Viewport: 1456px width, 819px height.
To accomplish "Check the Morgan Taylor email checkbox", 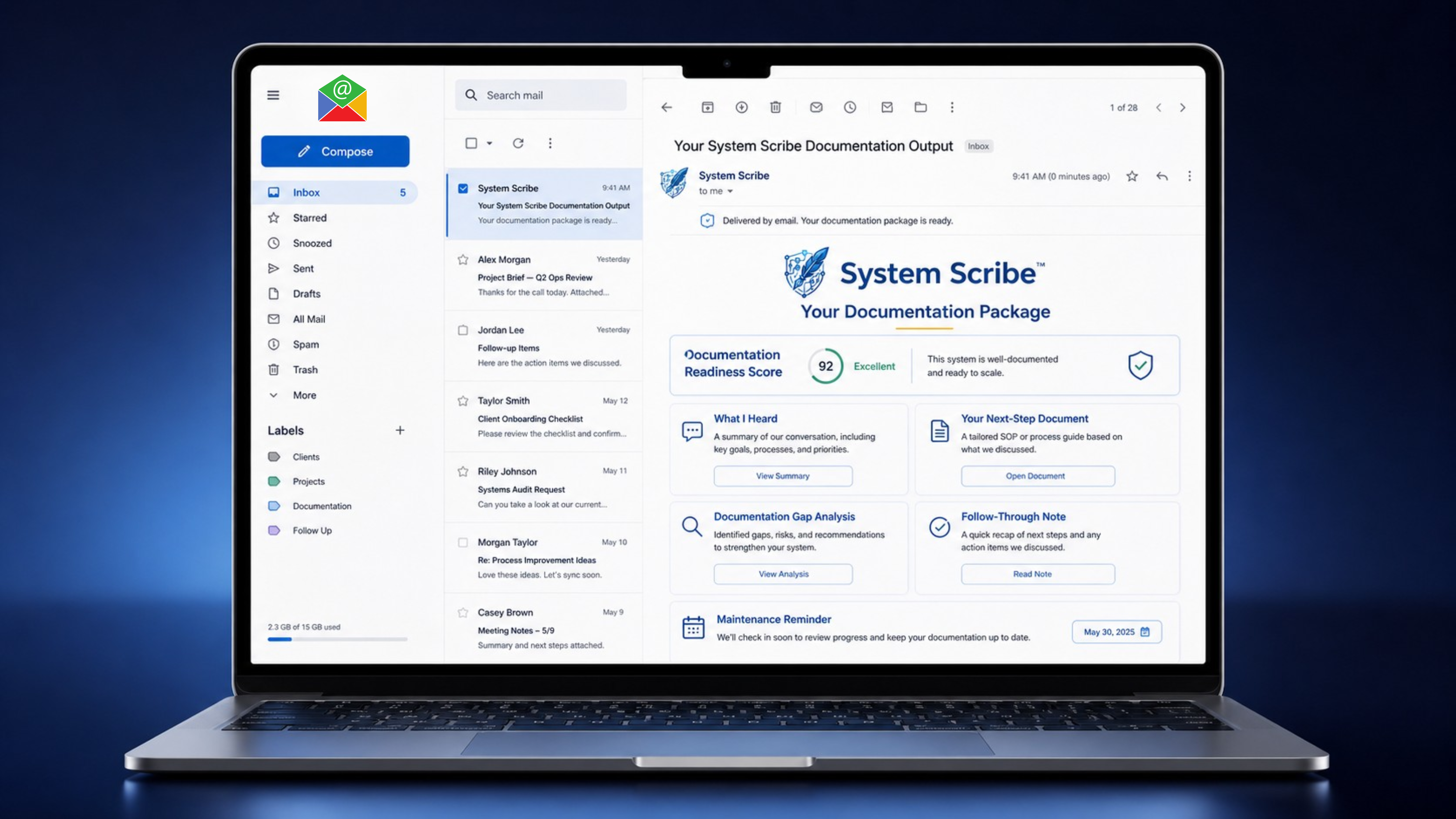I will [463, 542].
